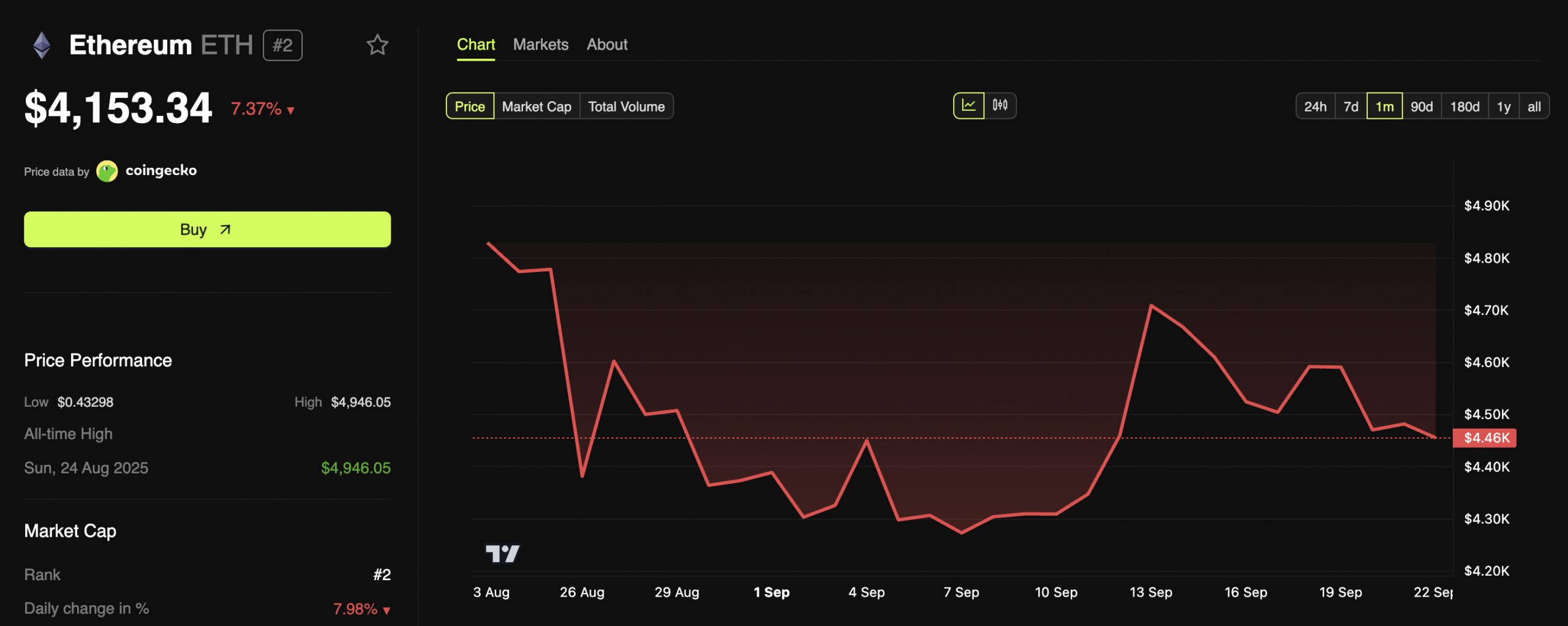
Task: Favorite Ethereum with the star icon
Action: [x=377, y=45]
